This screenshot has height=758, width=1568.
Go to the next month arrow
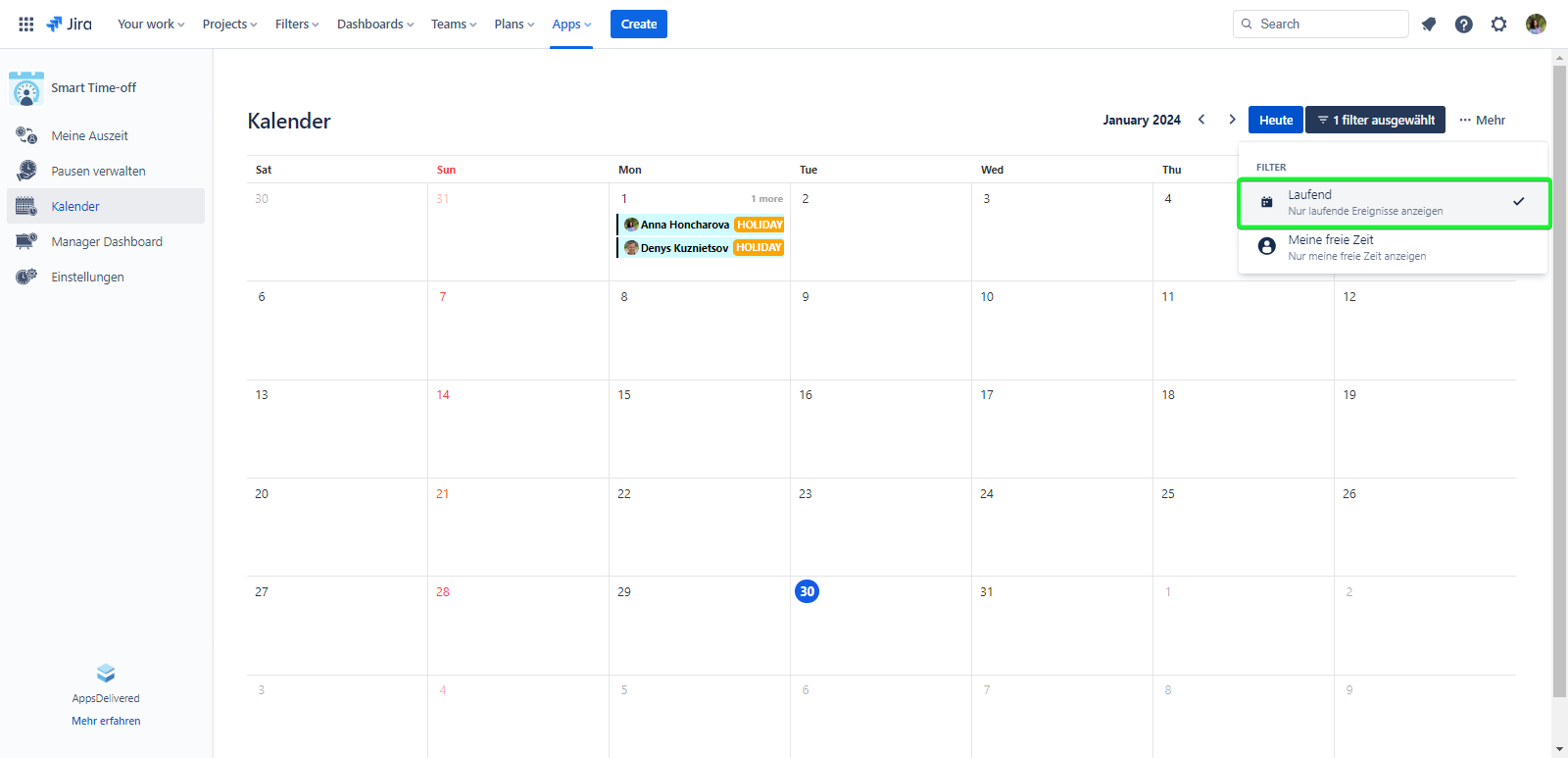coord(1232,120)
